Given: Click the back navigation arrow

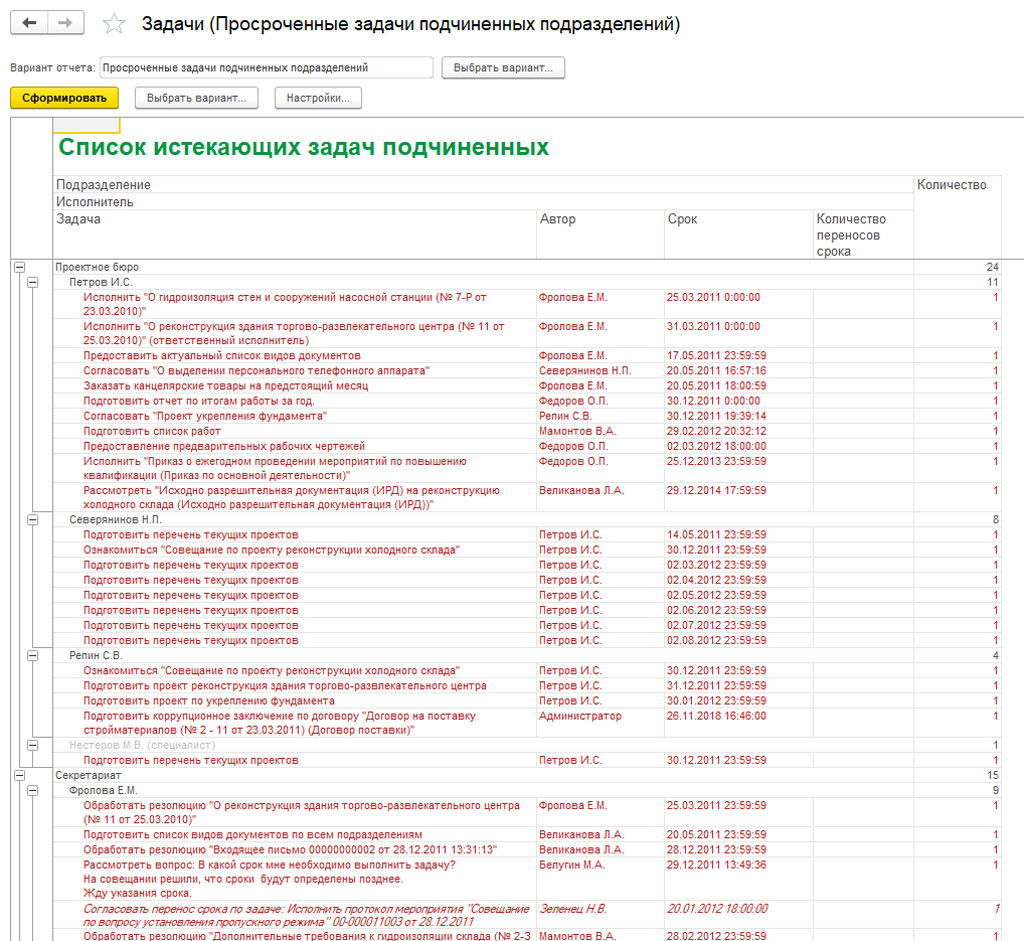Looking at the screenshot, I should [x=29, y=23].
